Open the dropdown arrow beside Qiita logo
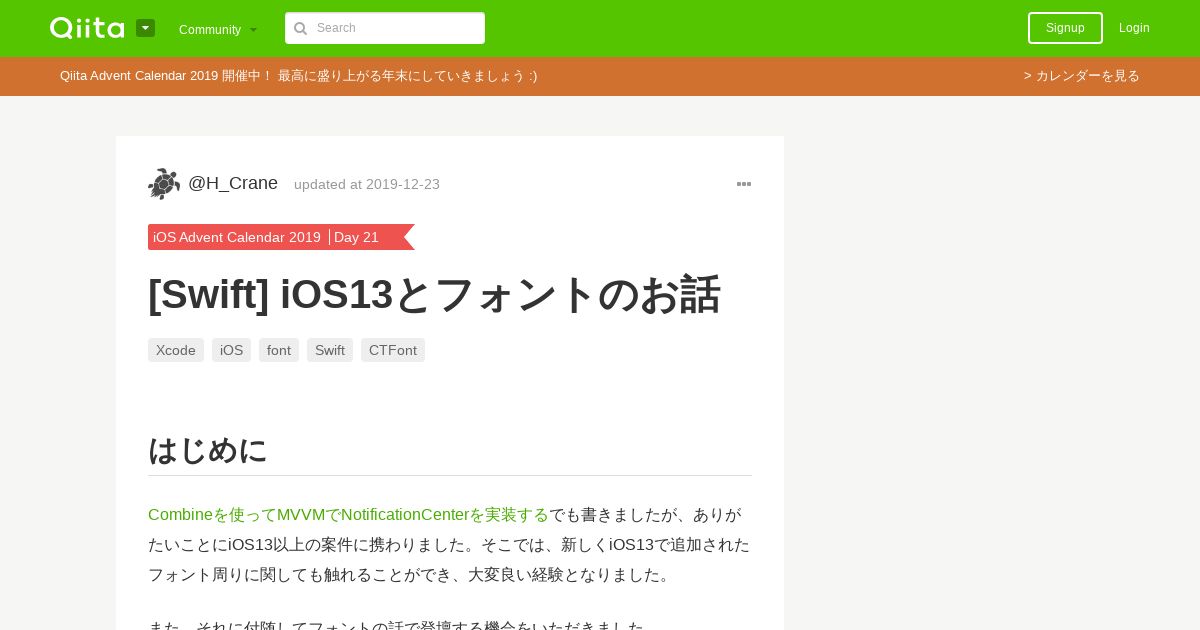The width and height of the screenshot is (1200, 630). (x=145, y=28)
